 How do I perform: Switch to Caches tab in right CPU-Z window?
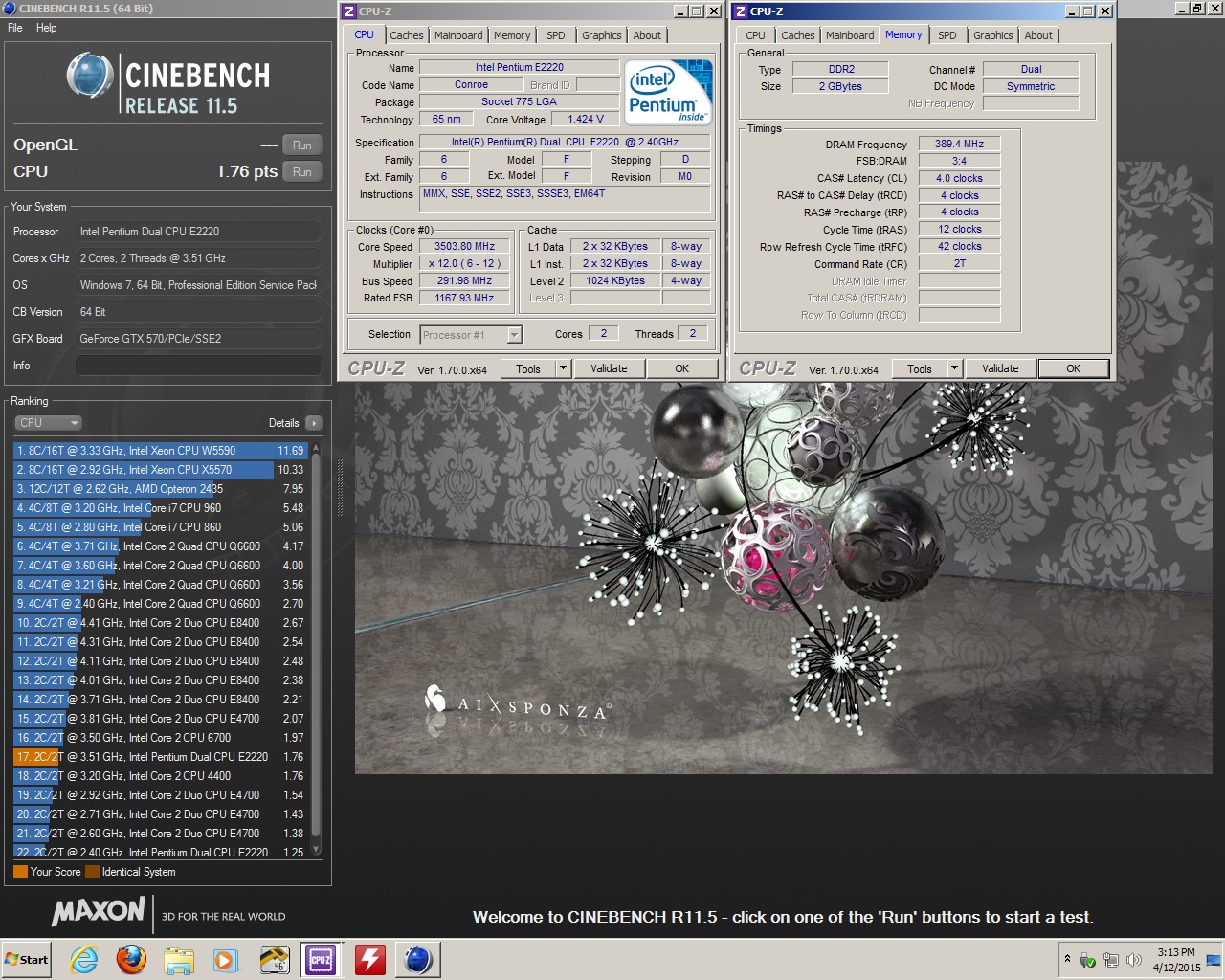coord(798,35)
